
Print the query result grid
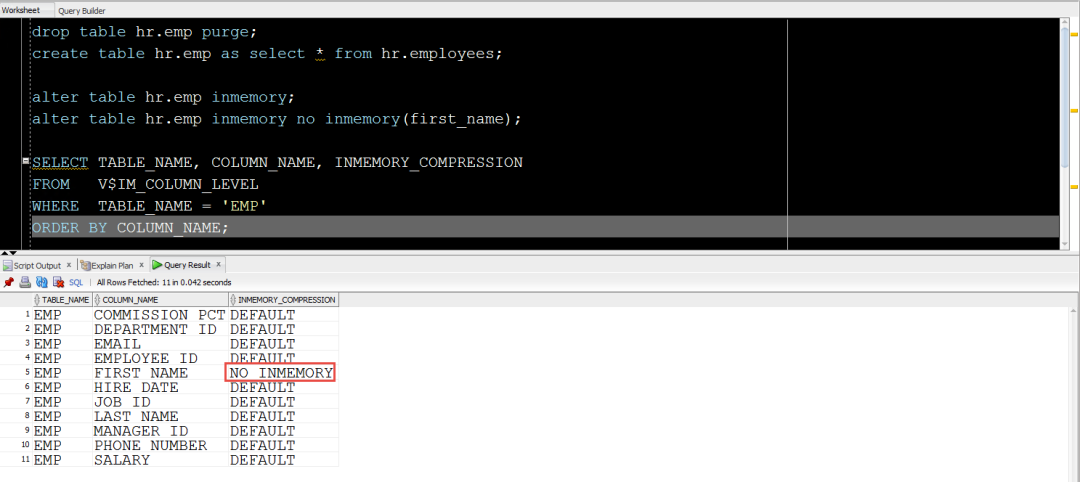[x=25, y=282]
